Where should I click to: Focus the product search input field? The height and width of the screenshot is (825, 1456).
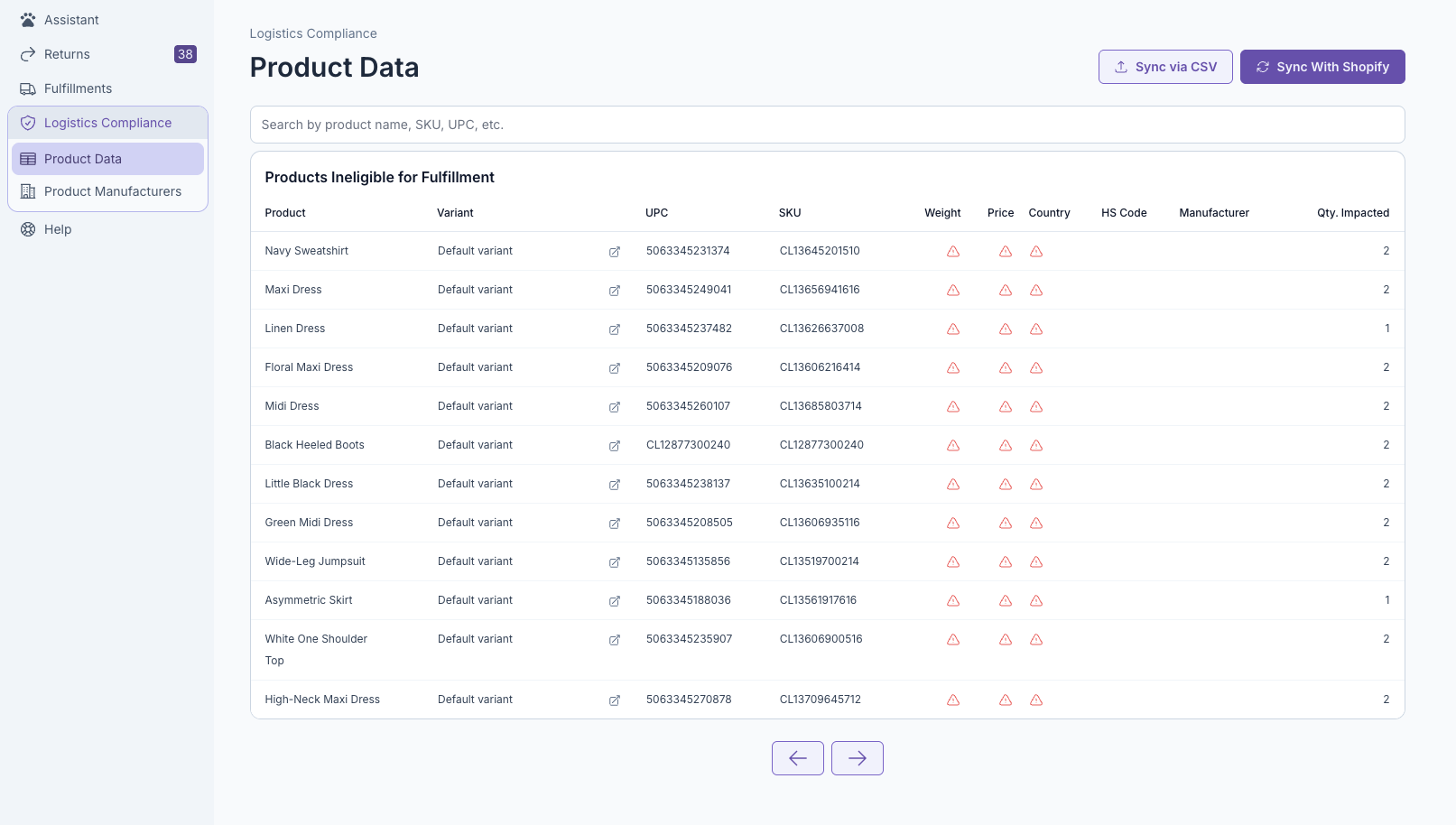coord(826,125)
